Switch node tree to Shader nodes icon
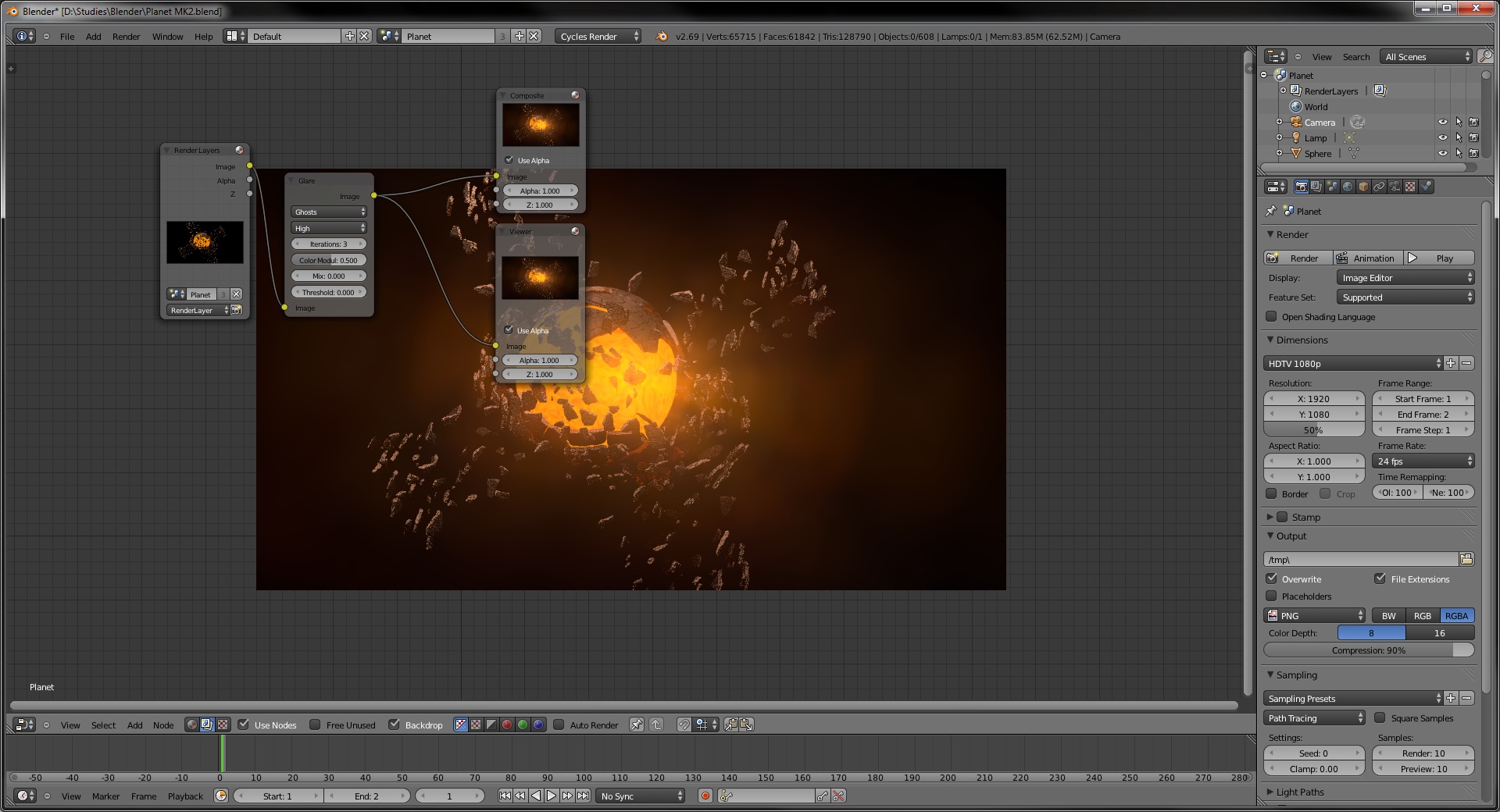The height and width of the screenshot is (812, 1500). point(191,725)
